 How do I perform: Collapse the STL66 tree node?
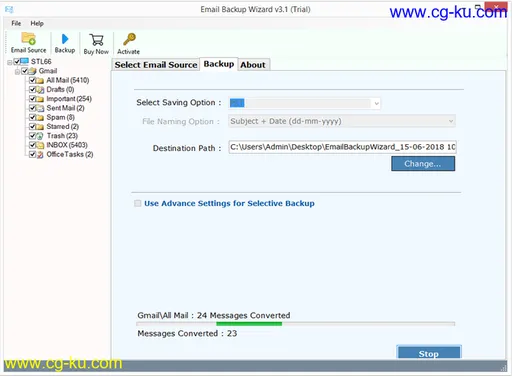(10, 62)
